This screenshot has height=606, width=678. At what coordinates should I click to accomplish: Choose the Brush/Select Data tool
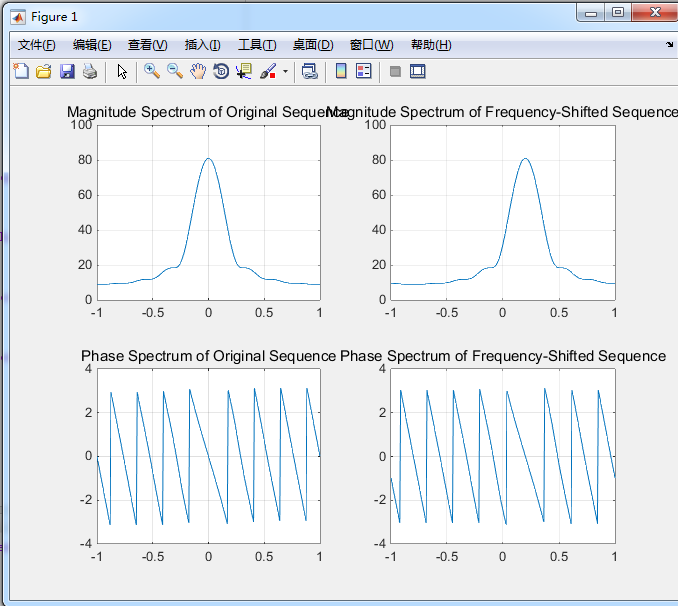268,71
